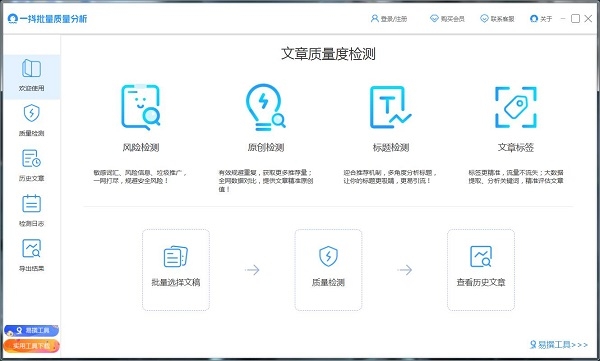Click the 原创检测 lightbulb icon
This screenshot has height=361, width=600.
265,107
